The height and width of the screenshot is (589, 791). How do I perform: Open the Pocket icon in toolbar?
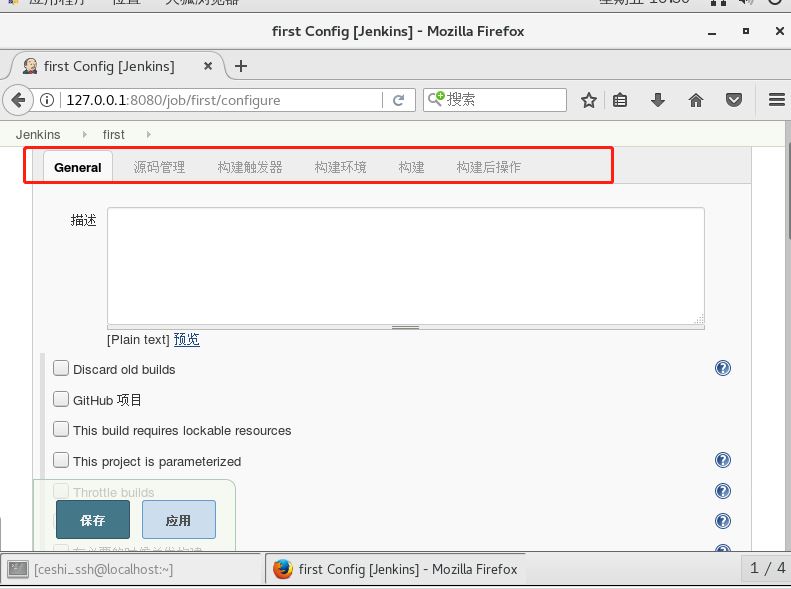pyautogui.click(x=734, y=100)
